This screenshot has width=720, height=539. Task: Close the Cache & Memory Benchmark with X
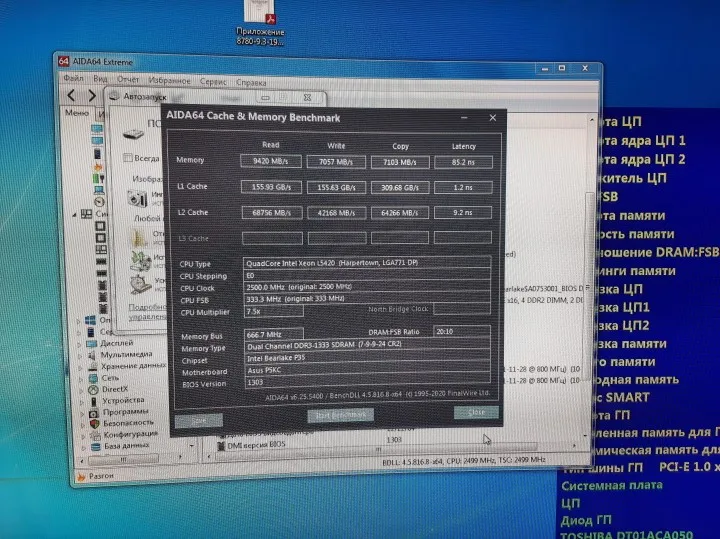(x=492, y=118)
